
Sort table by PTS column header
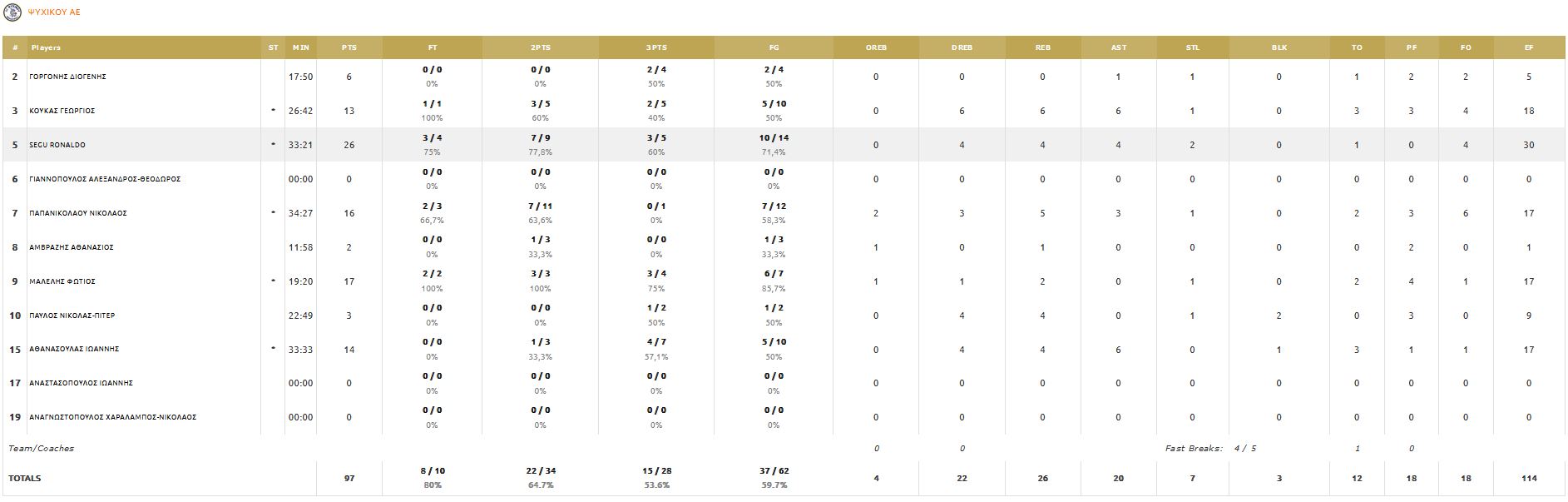click(349, 47)
